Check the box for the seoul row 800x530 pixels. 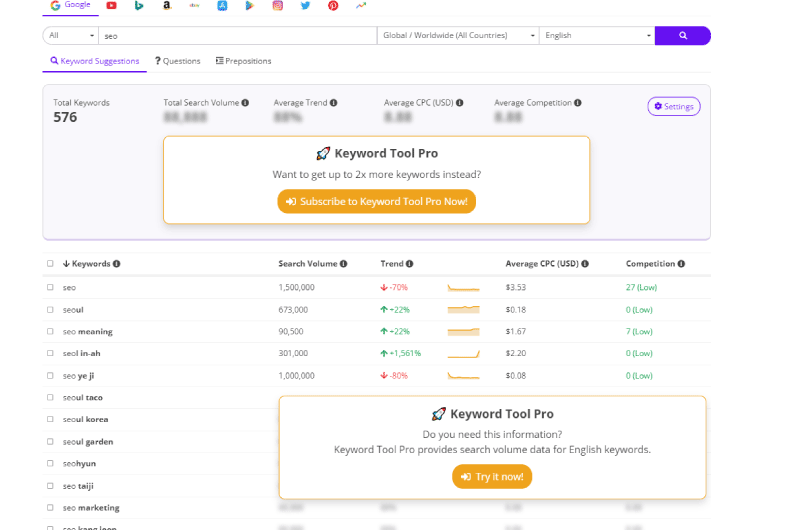50,310
